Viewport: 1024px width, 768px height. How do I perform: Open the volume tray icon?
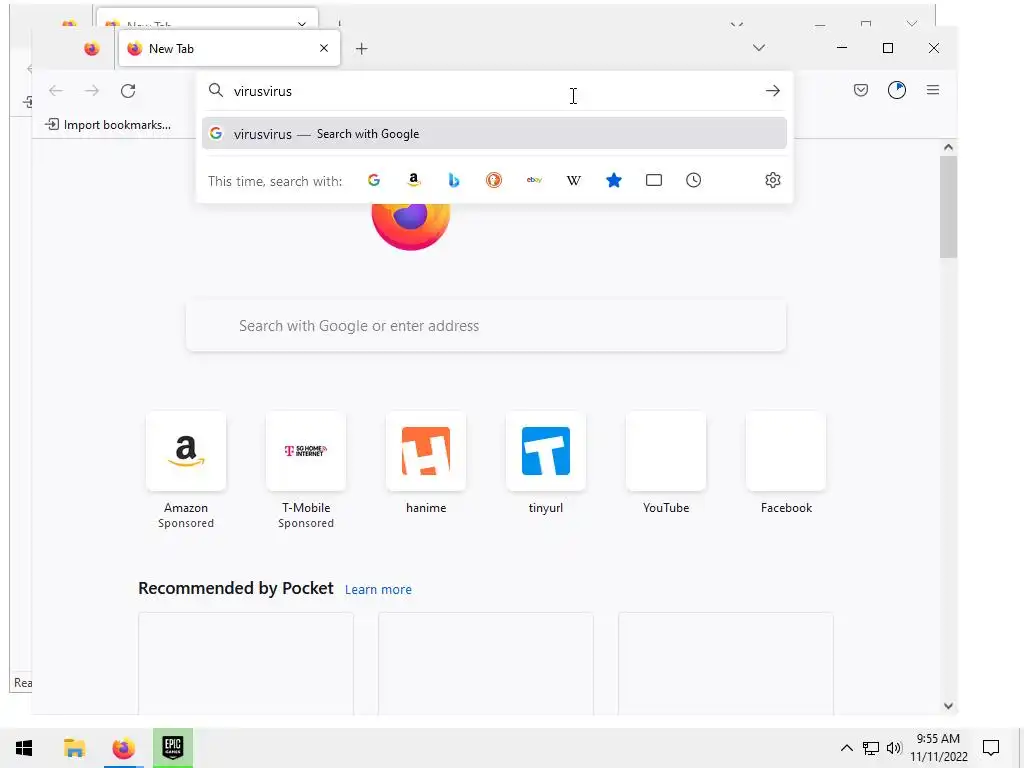coord(894,748)
